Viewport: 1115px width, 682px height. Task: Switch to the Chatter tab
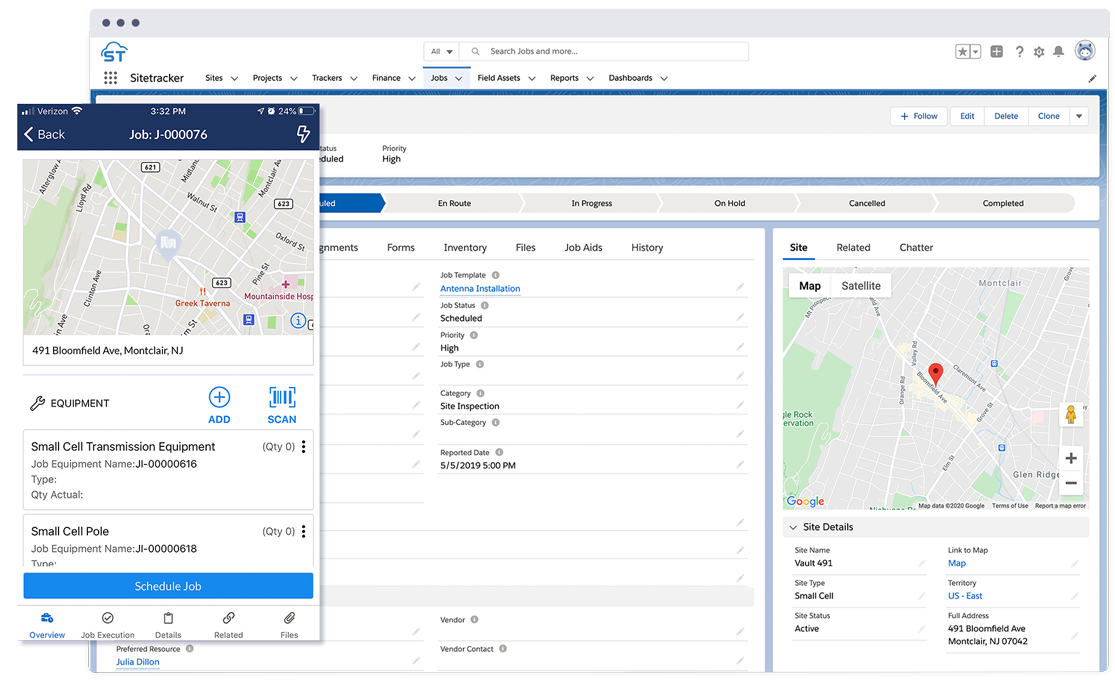pyautogui.click(x=916, y=247)
